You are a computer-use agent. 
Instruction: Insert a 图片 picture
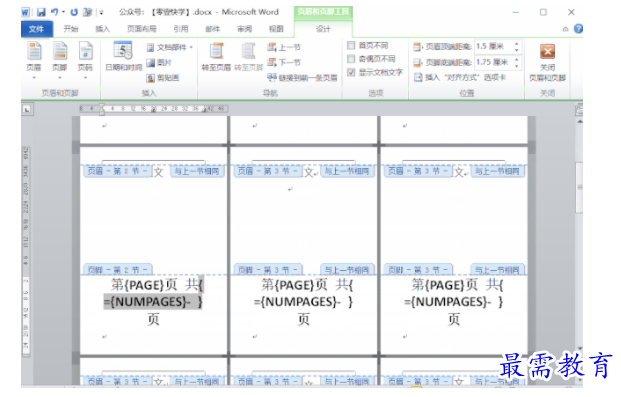pos(159,63)
